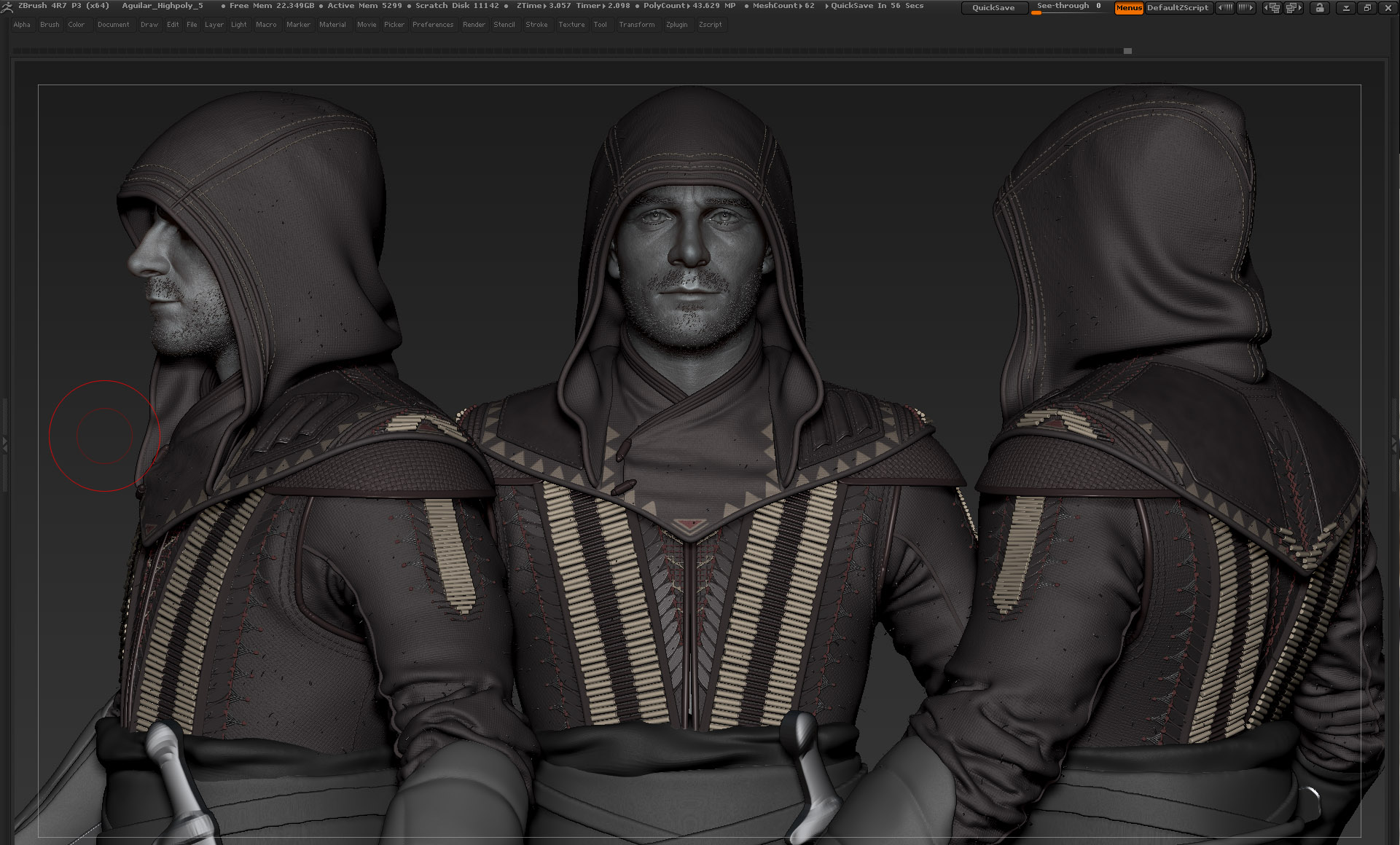The height and width of the screenshot is (845, 1400).
Task: Click the 'Active Mem 5299' status text
Action: click(364, 6)
